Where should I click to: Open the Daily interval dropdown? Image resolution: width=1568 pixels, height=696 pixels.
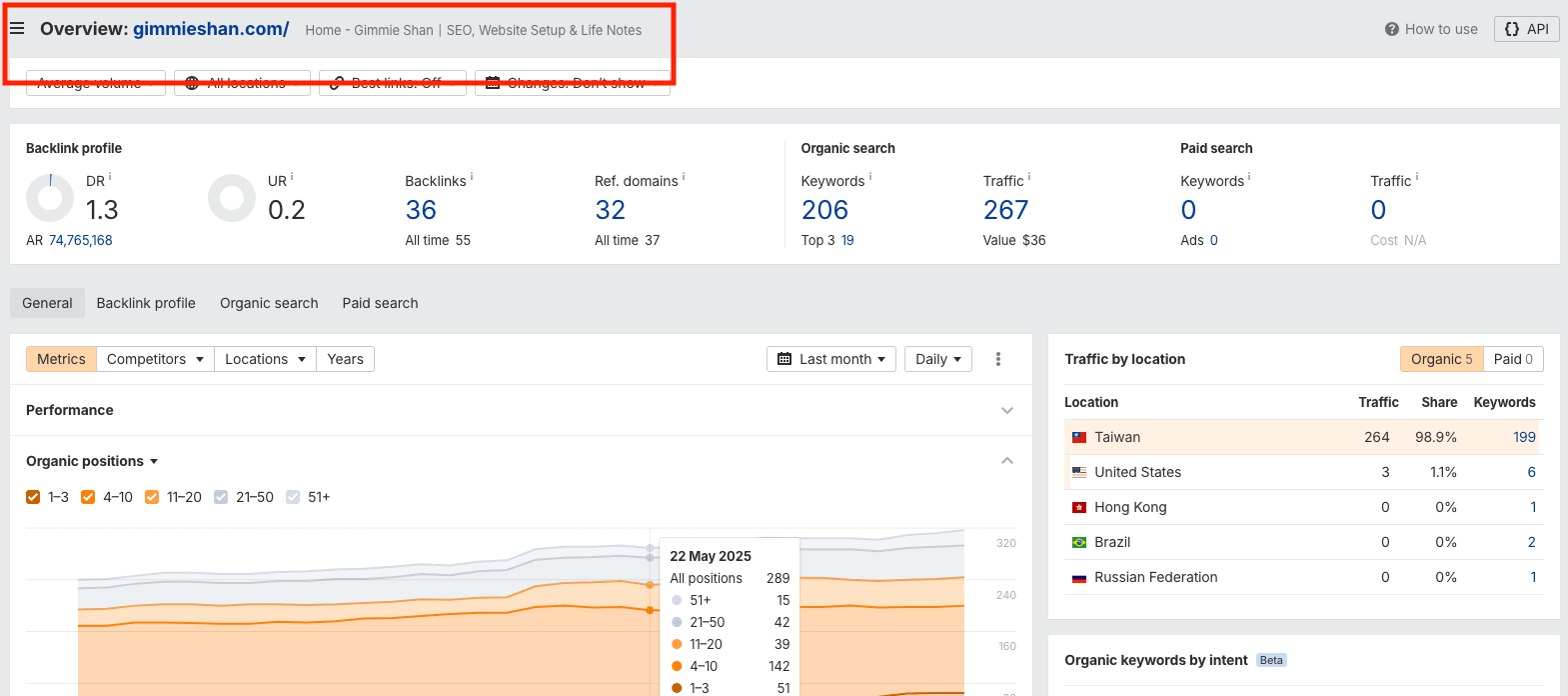tap(938, 359)
